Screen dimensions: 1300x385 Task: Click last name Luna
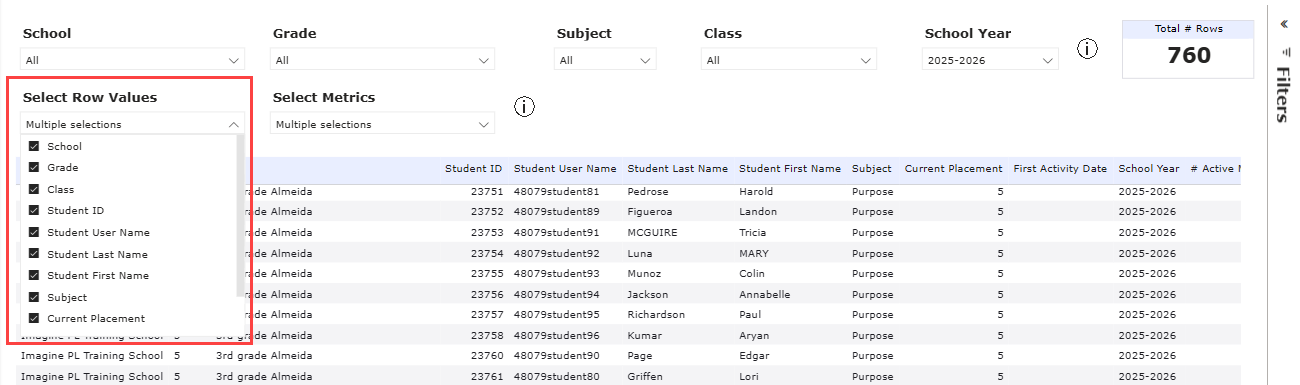click(640, 254)
